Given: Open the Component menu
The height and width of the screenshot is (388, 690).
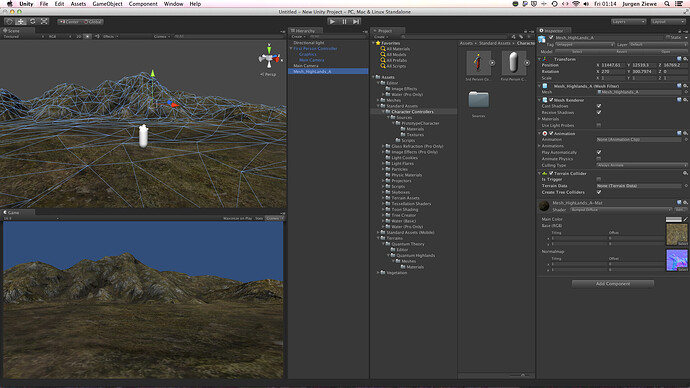Looking at the screenshot, I should click(143, 4).
